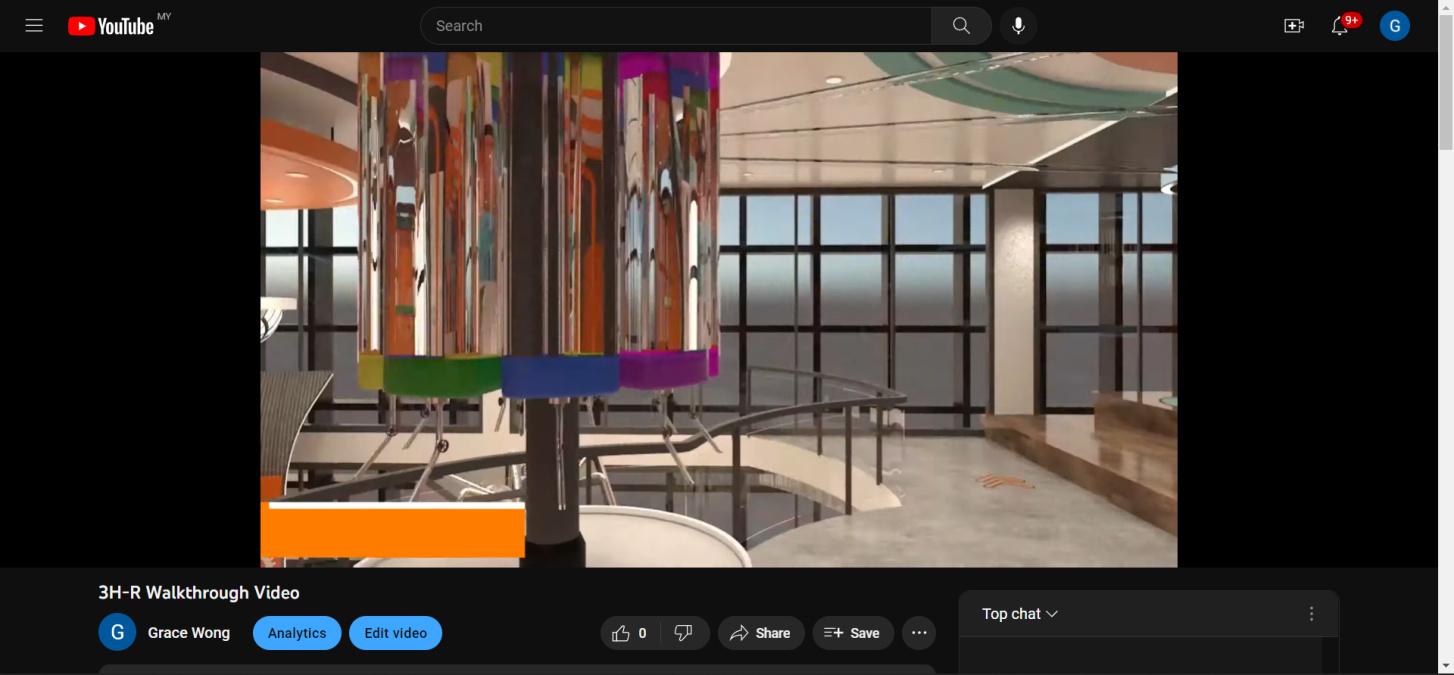Expand the Top chat dropdown
1454x675 pixels.
pos(1020,614)
